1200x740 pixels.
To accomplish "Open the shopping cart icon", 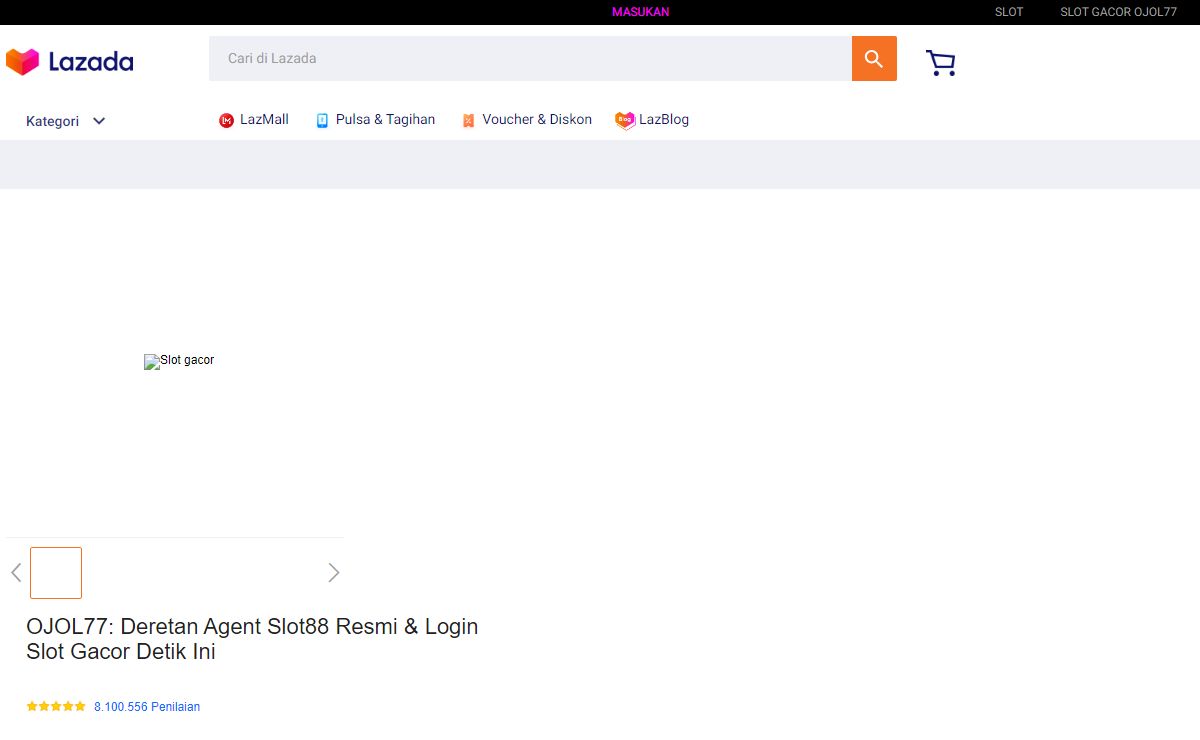I will click(941, 63).
